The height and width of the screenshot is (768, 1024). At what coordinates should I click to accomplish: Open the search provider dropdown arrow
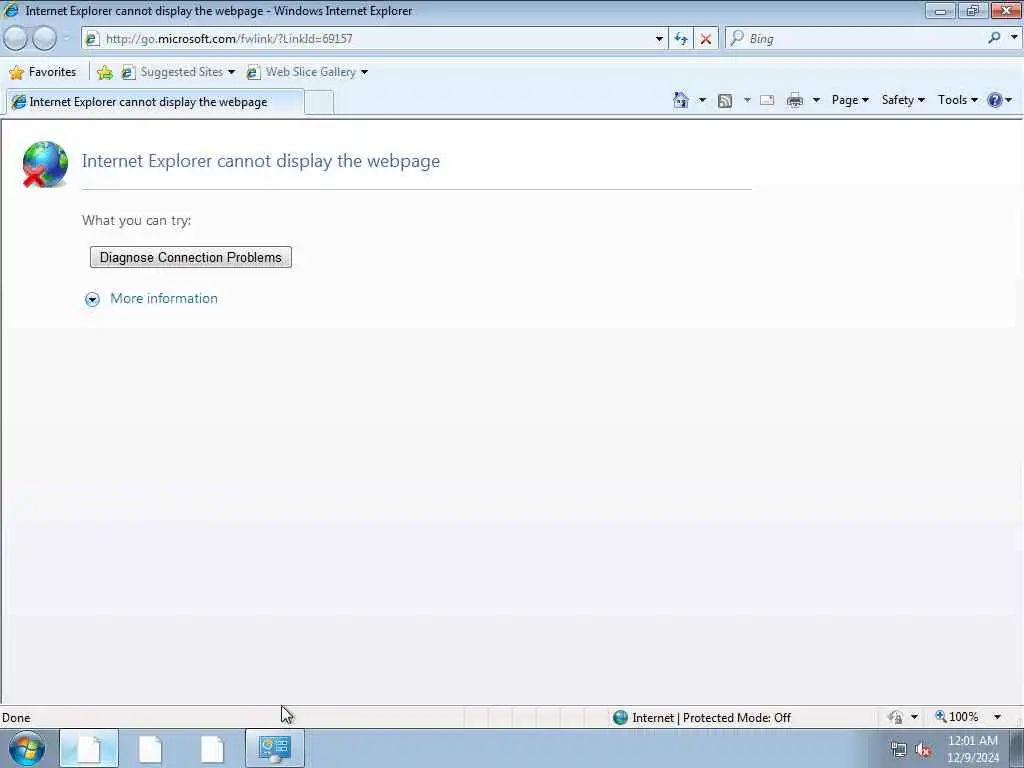[x=1014, y=38]
